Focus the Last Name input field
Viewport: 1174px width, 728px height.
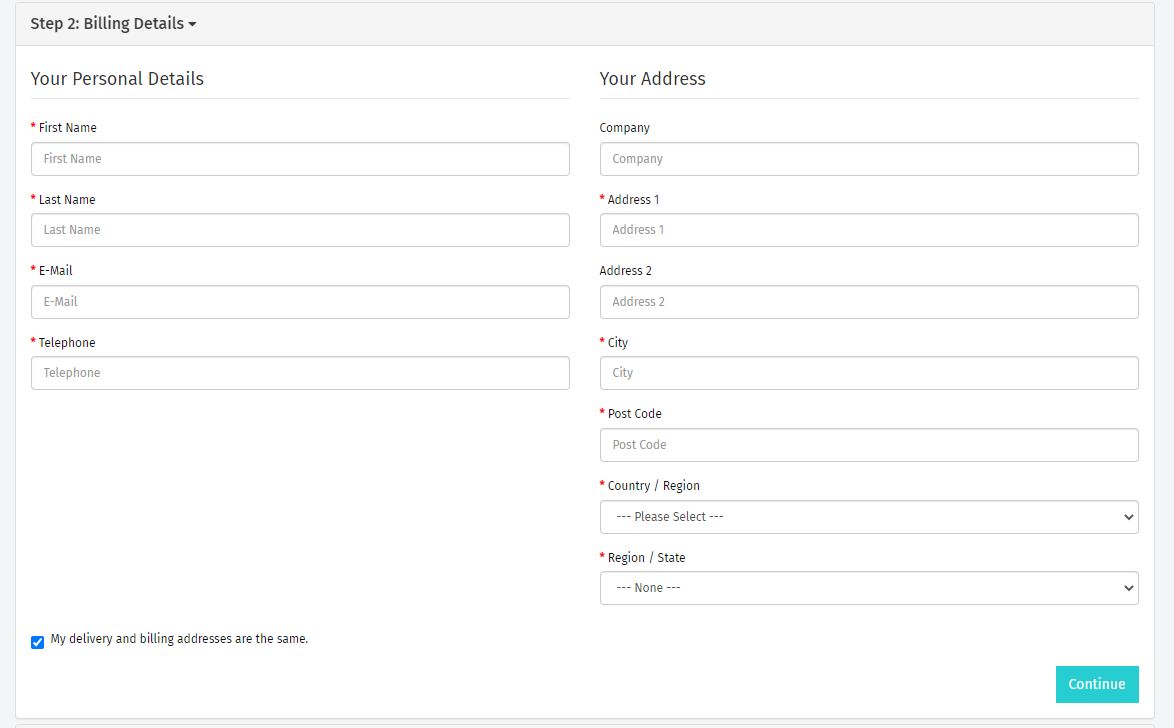pos(300,230)
